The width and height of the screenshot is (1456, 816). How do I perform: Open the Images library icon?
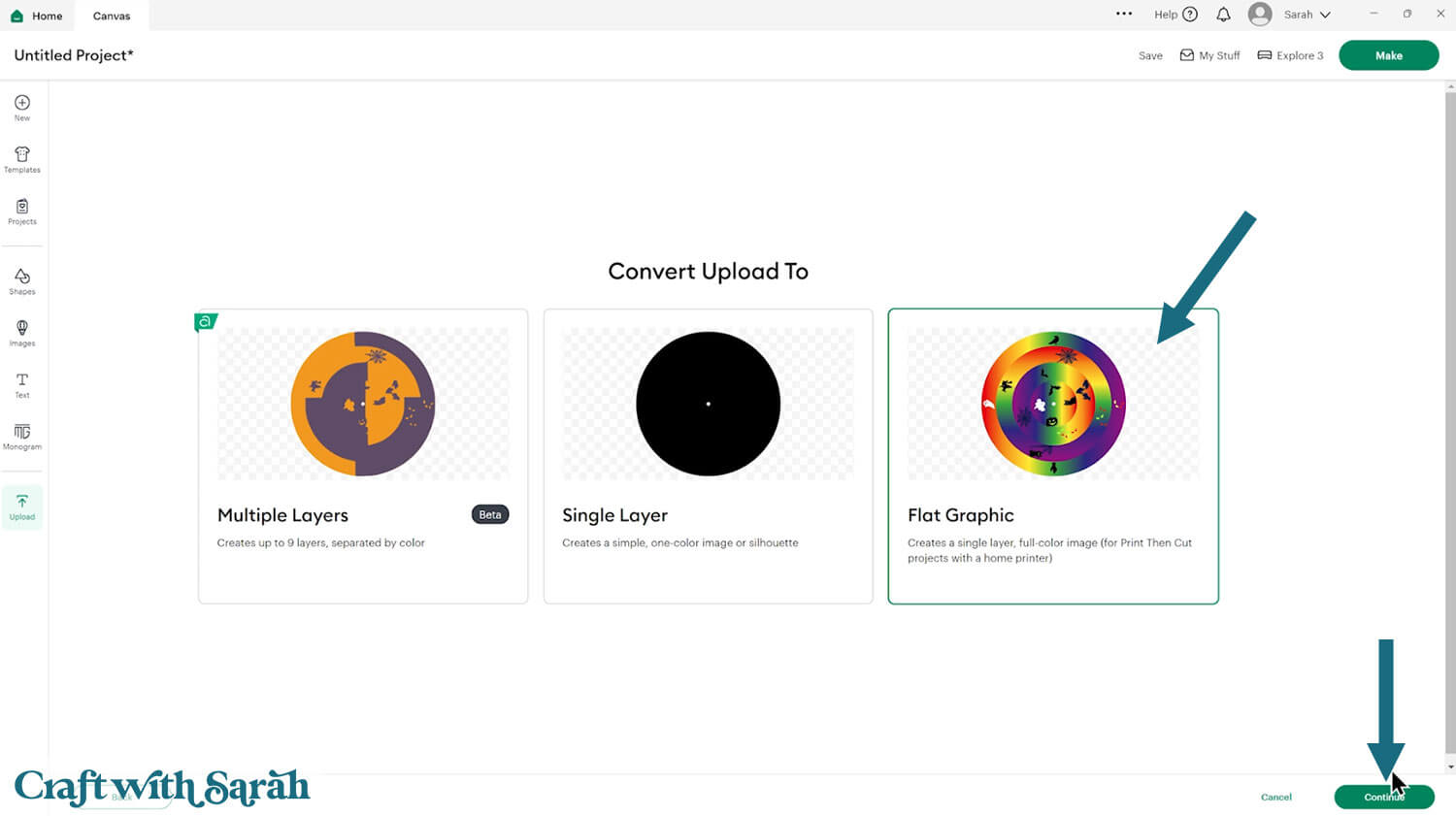[x=22, y=333]
